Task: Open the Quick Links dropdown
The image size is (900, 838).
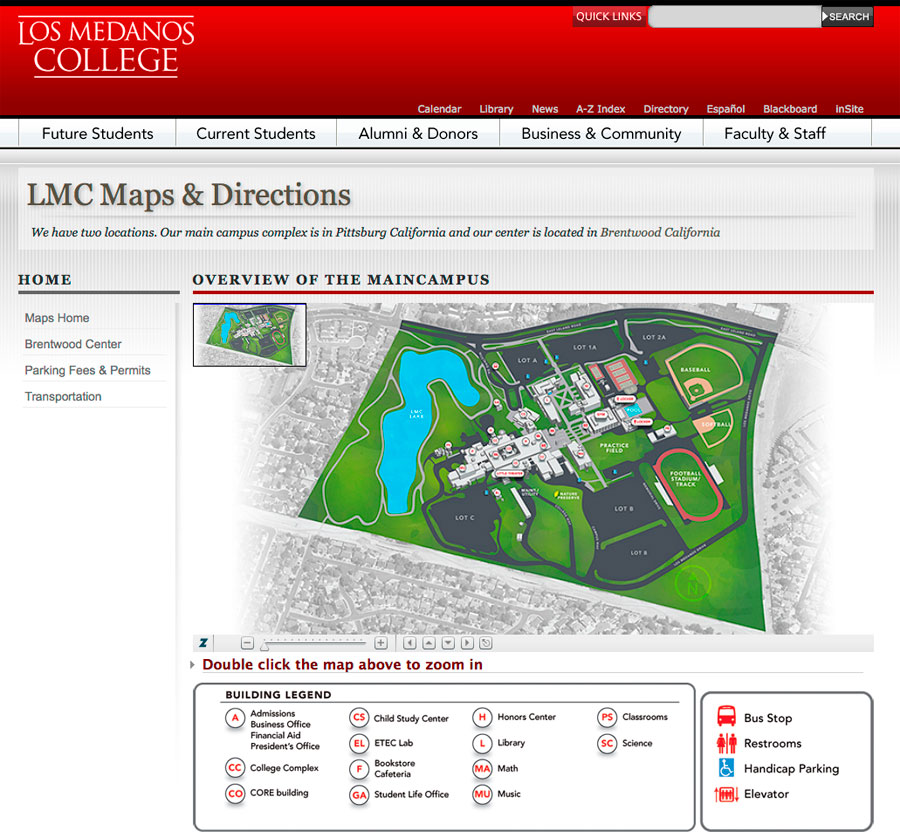Action: (608, 16)
